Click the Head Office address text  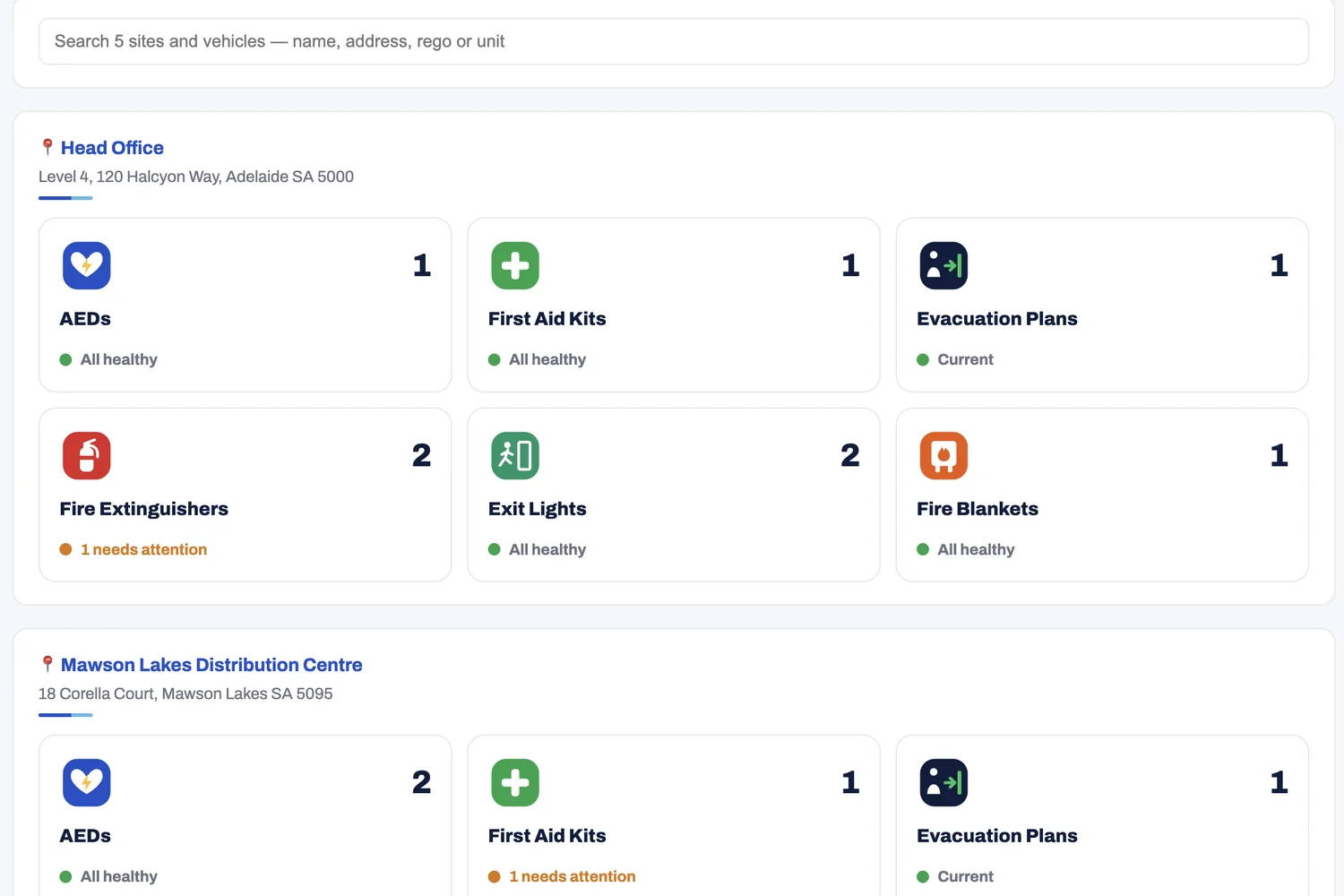click(196, 177)
